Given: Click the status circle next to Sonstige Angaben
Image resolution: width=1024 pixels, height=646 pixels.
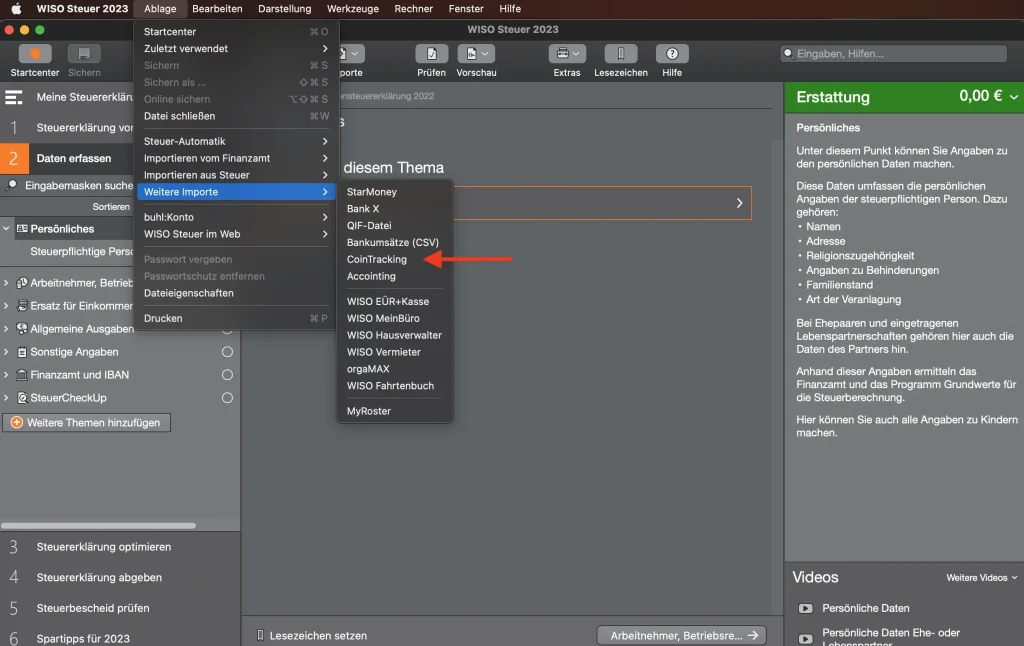Looking at the screenshot, I should pos(227,352).
